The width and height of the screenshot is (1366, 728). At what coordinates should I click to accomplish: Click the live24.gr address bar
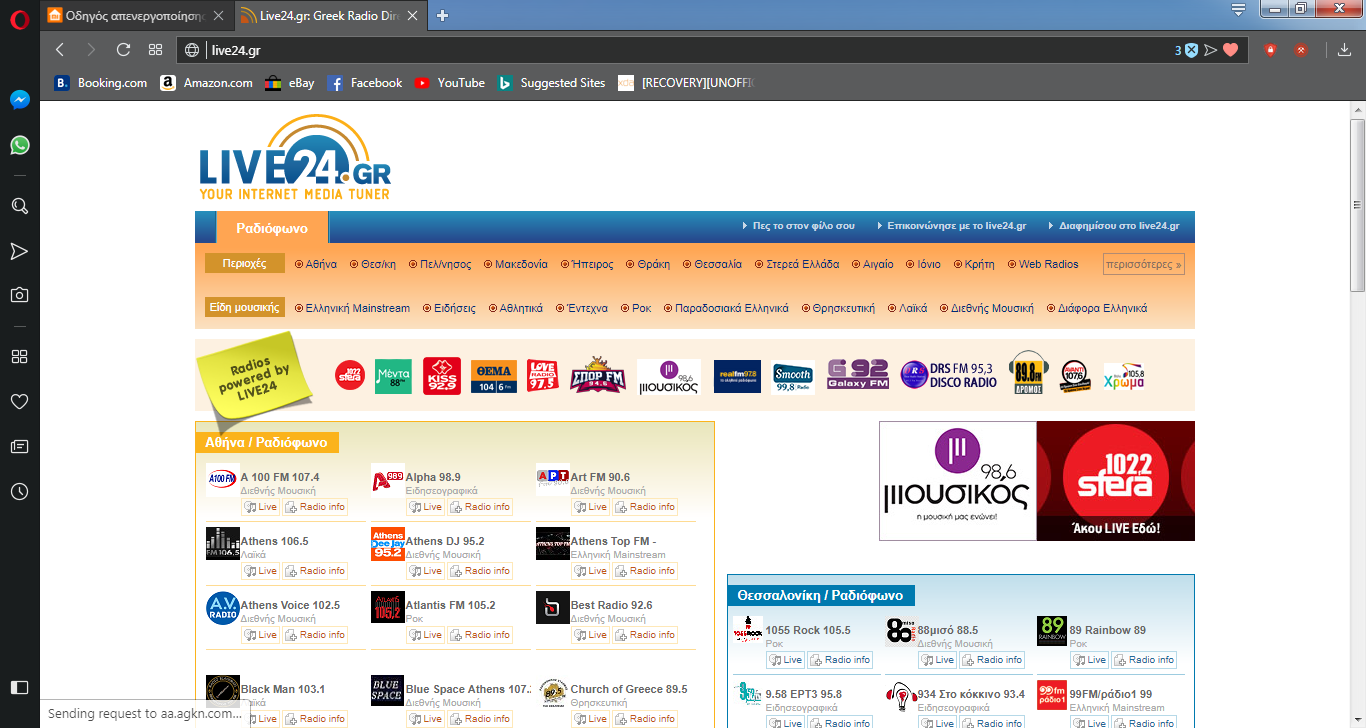(680, 50)
